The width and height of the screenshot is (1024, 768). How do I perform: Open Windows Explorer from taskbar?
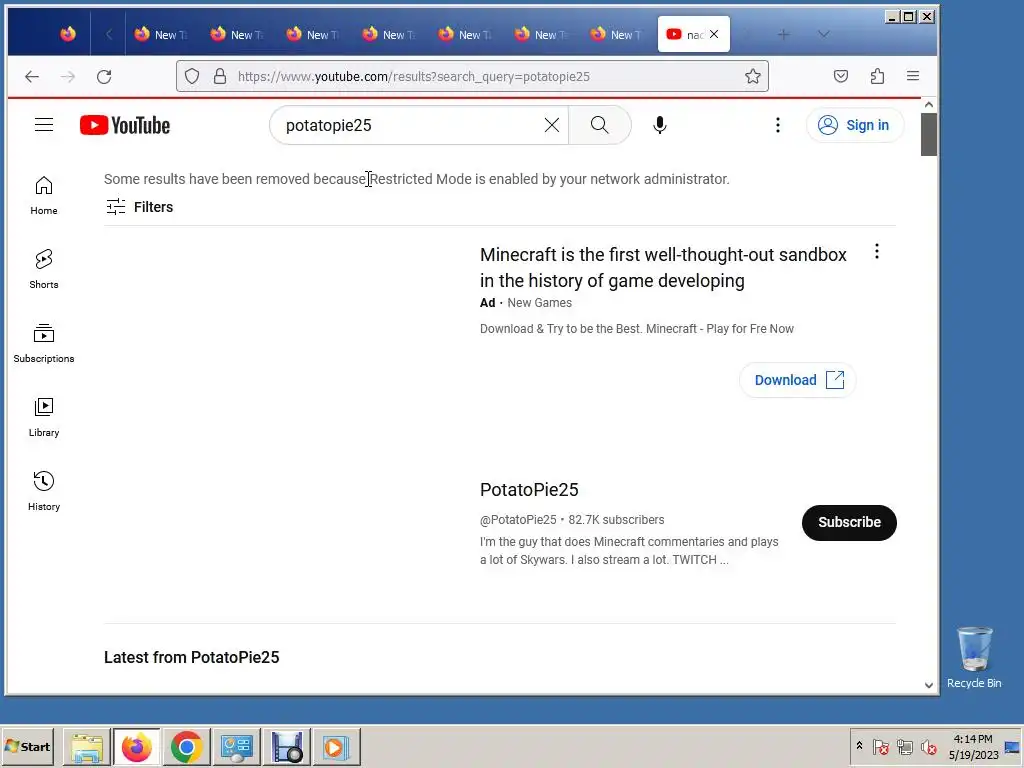click(87, 746)
